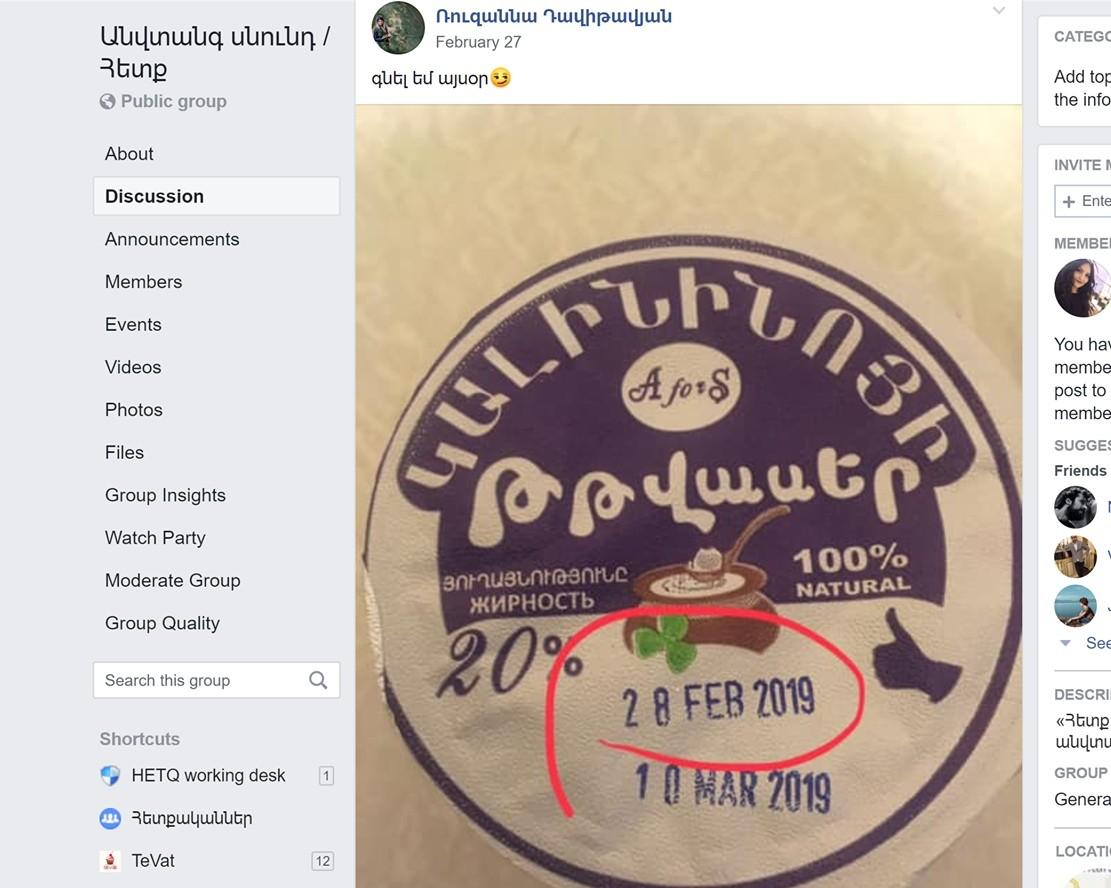1111x888 pixels.
Task: Expand See more suggested friends arrow
Action: tap(1065, 643)
